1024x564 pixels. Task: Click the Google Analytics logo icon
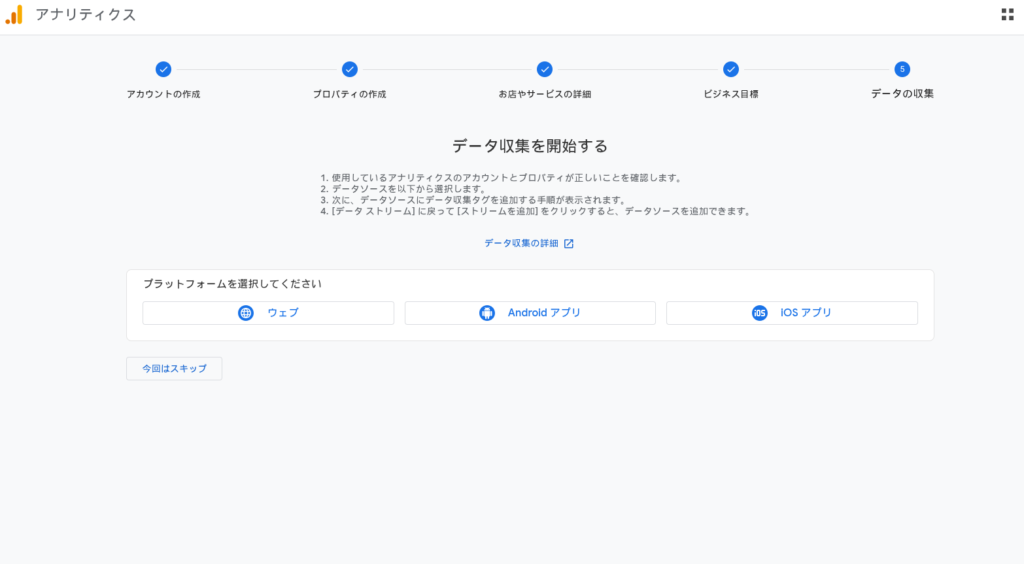(x=14, y=15)
